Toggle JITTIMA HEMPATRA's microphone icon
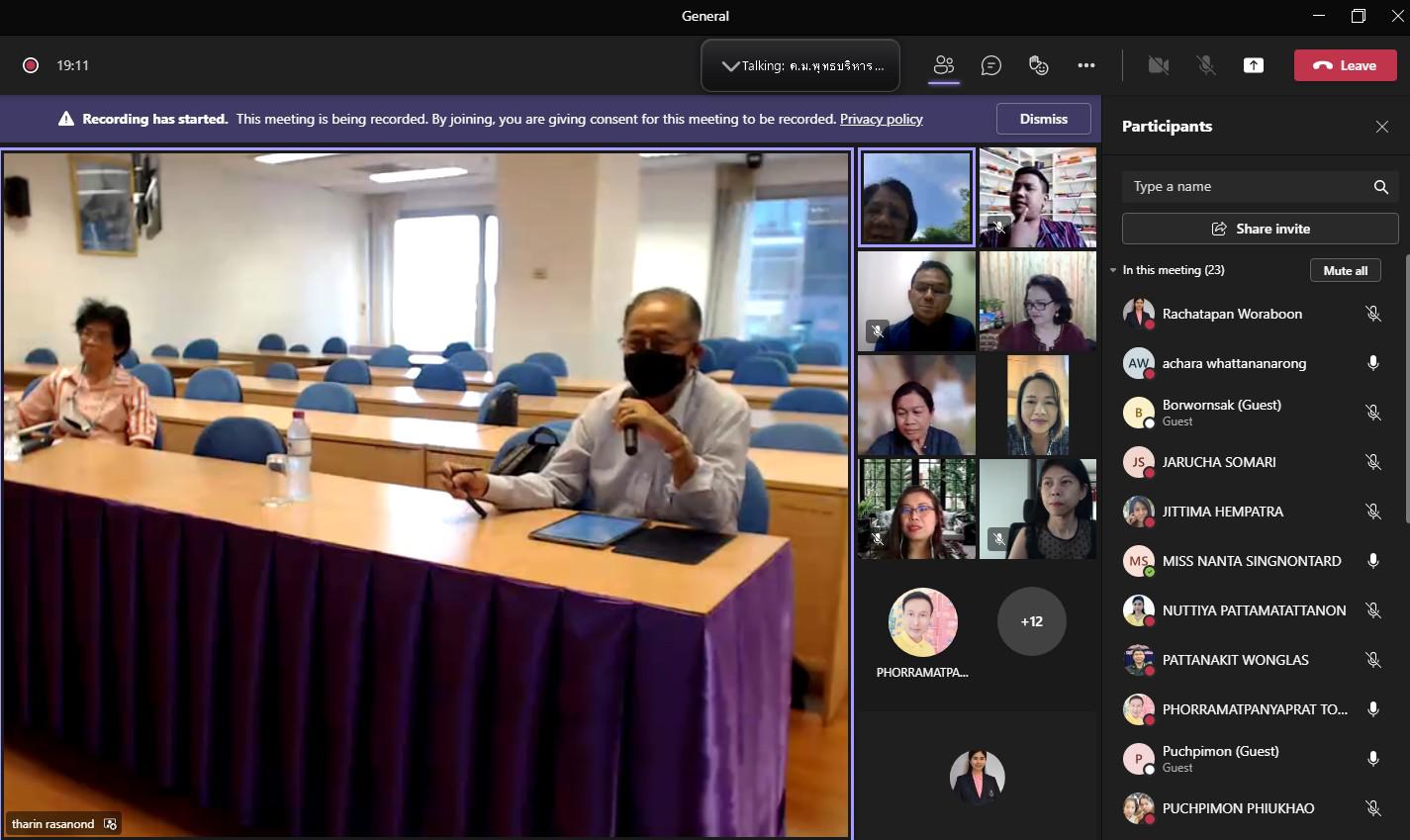 pyautogui.click(x=1373, y=512)
